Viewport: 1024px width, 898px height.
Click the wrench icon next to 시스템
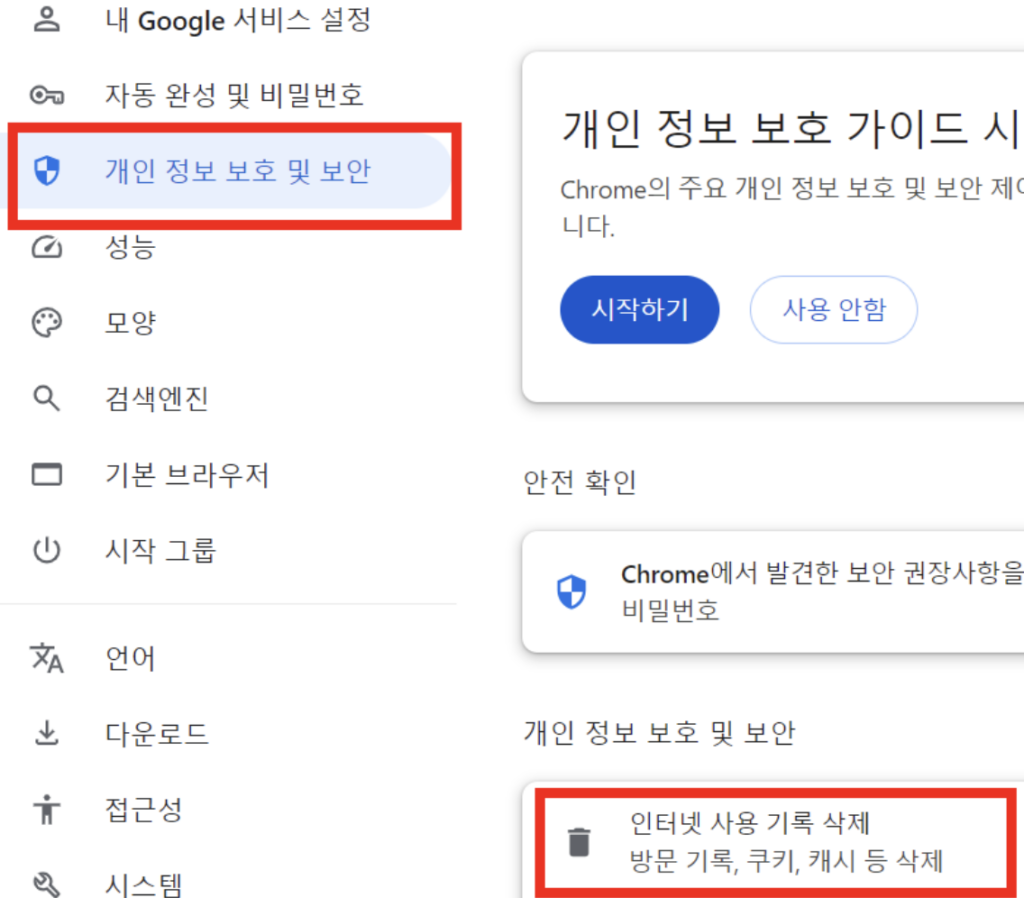[x=47, y=884]
